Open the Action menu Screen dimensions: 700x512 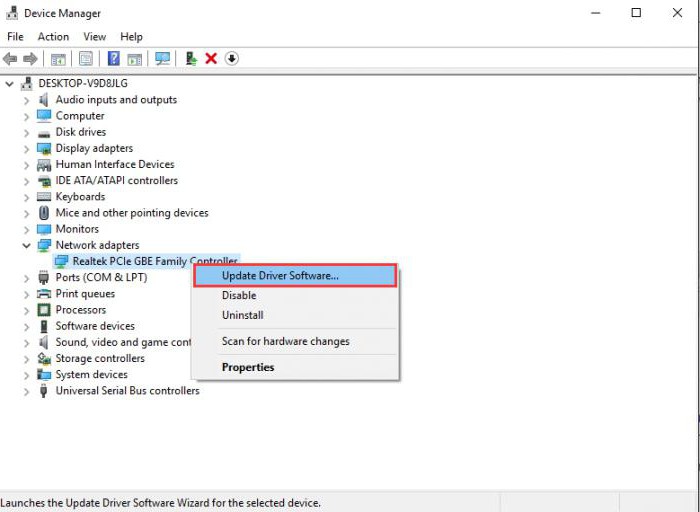click(x=53, y=37)
